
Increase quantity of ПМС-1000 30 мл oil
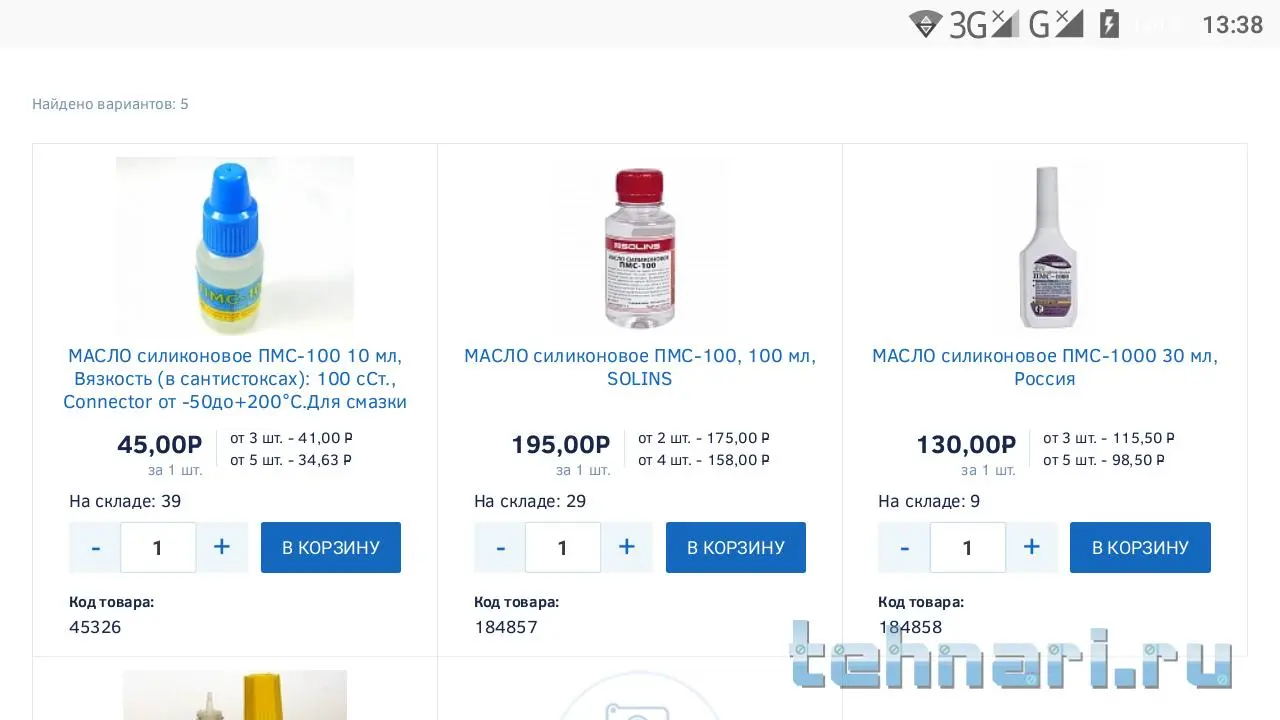click(1031, 547)
